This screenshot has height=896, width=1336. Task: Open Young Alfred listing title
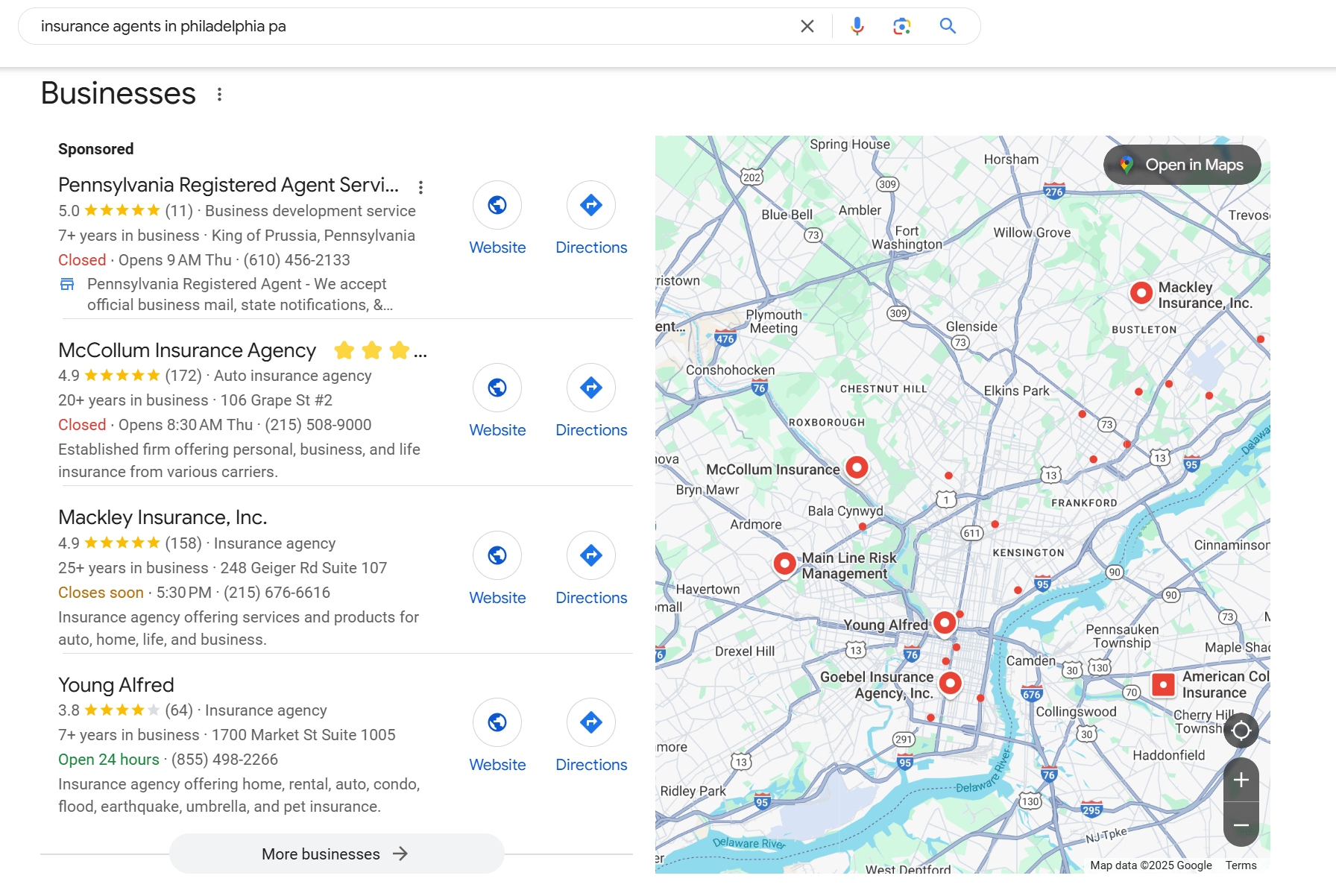pos(116,685)
